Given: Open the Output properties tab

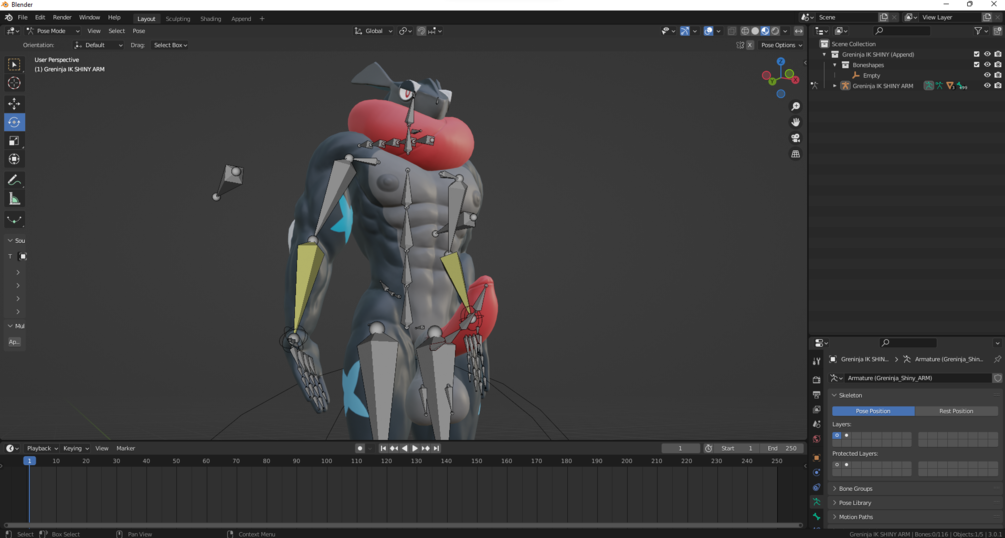Looking at the screenshot, I should 816,394.
